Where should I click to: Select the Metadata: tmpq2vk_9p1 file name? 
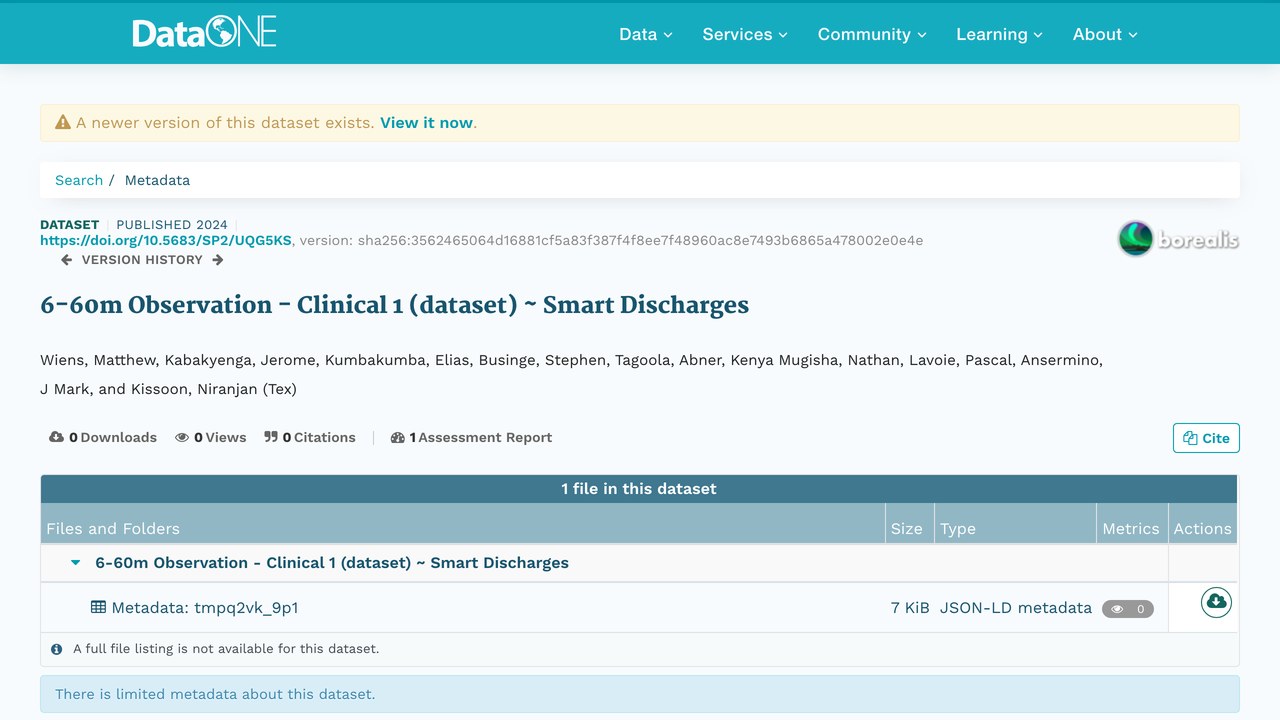(x=205, y=607)
